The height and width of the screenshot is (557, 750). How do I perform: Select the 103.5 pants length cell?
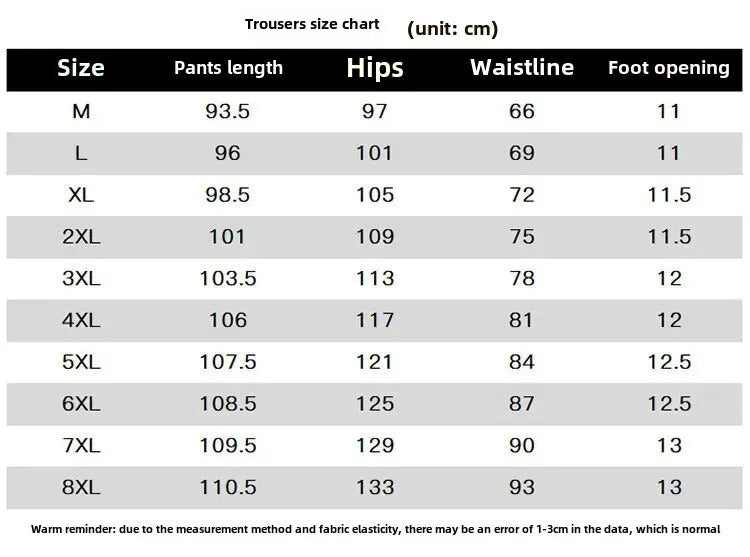(x=228, y=279)
